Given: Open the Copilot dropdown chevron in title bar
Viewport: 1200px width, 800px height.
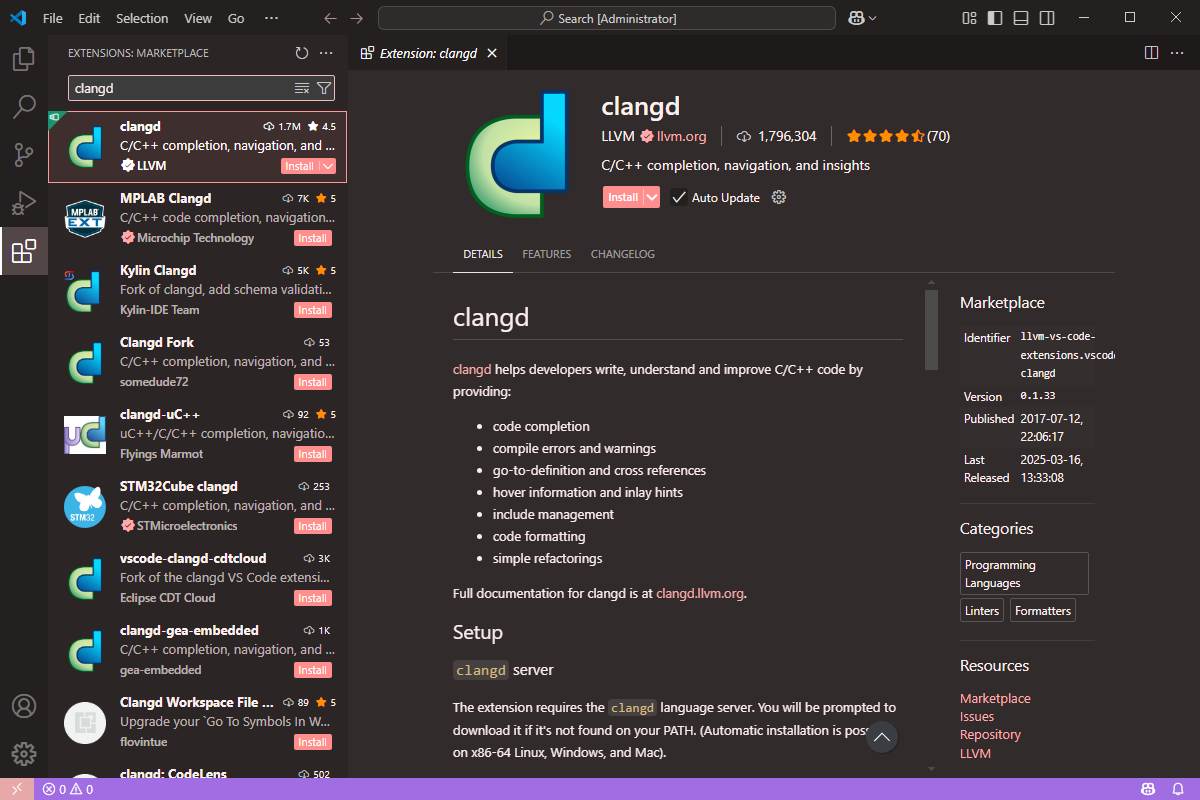Looking at the screenshot, I should (x=873, y=18).
